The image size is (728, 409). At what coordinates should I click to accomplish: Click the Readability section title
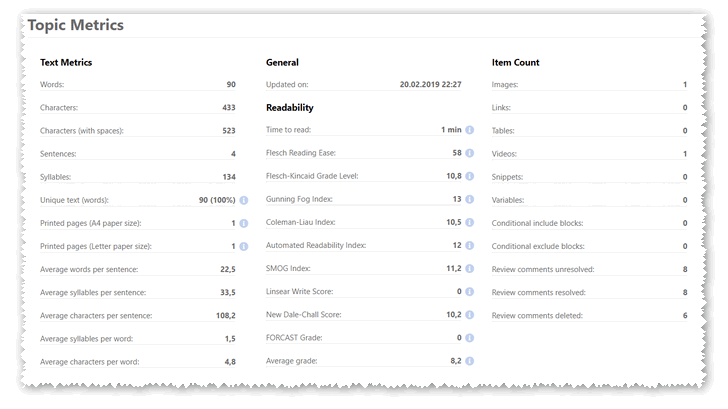[x=290, y=108]
